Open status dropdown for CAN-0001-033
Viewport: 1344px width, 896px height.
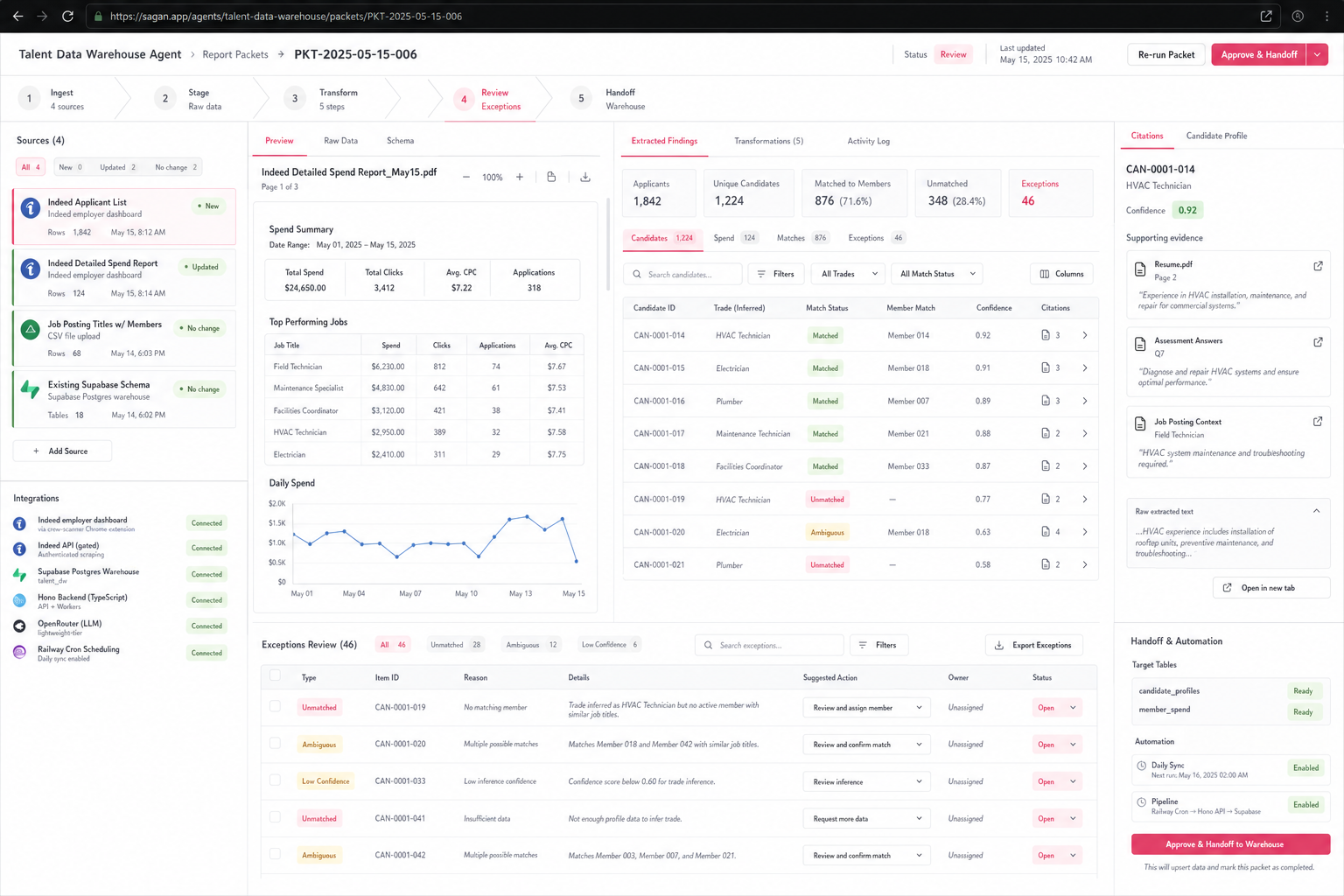pos(1056,781)
